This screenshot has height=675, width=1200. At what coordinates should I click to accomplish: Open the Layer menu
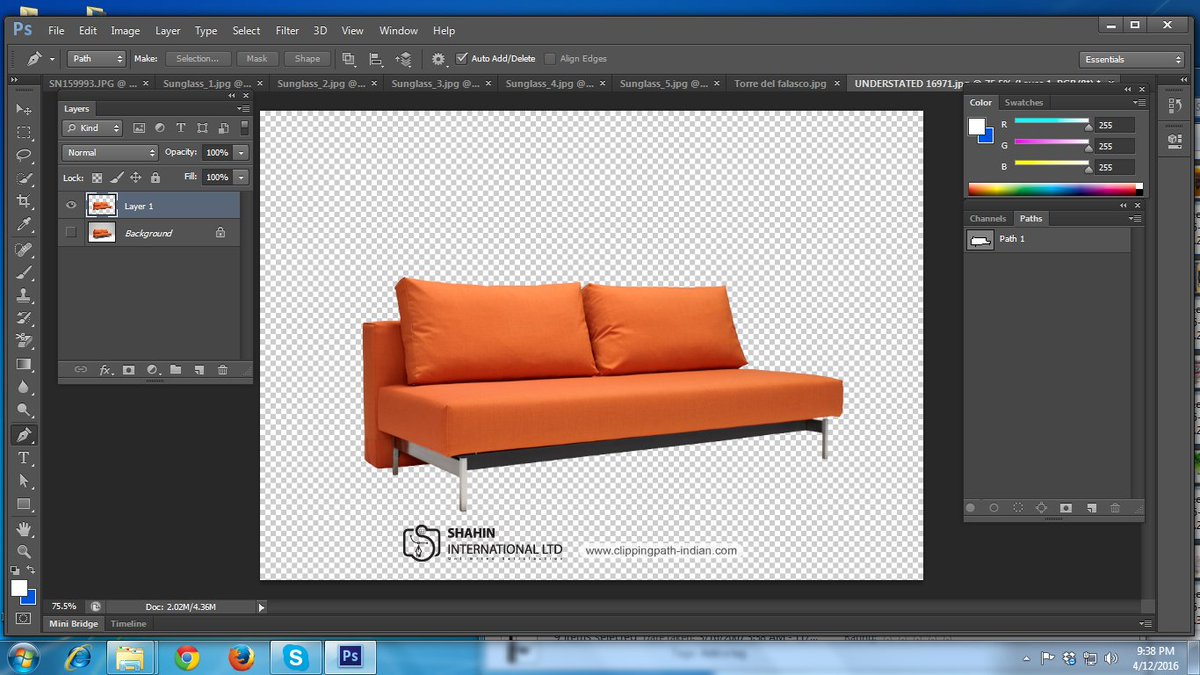click(x=168, y=31)
